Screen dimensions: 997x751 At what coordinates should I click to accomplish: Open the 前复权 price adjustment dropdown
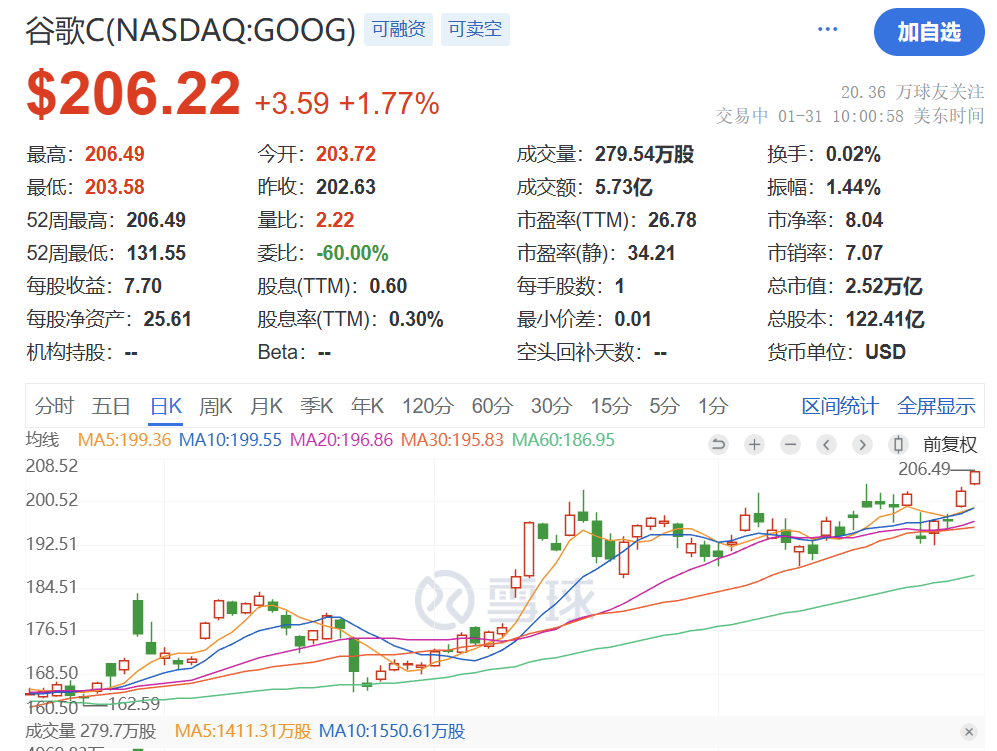(x=950, y=444)
